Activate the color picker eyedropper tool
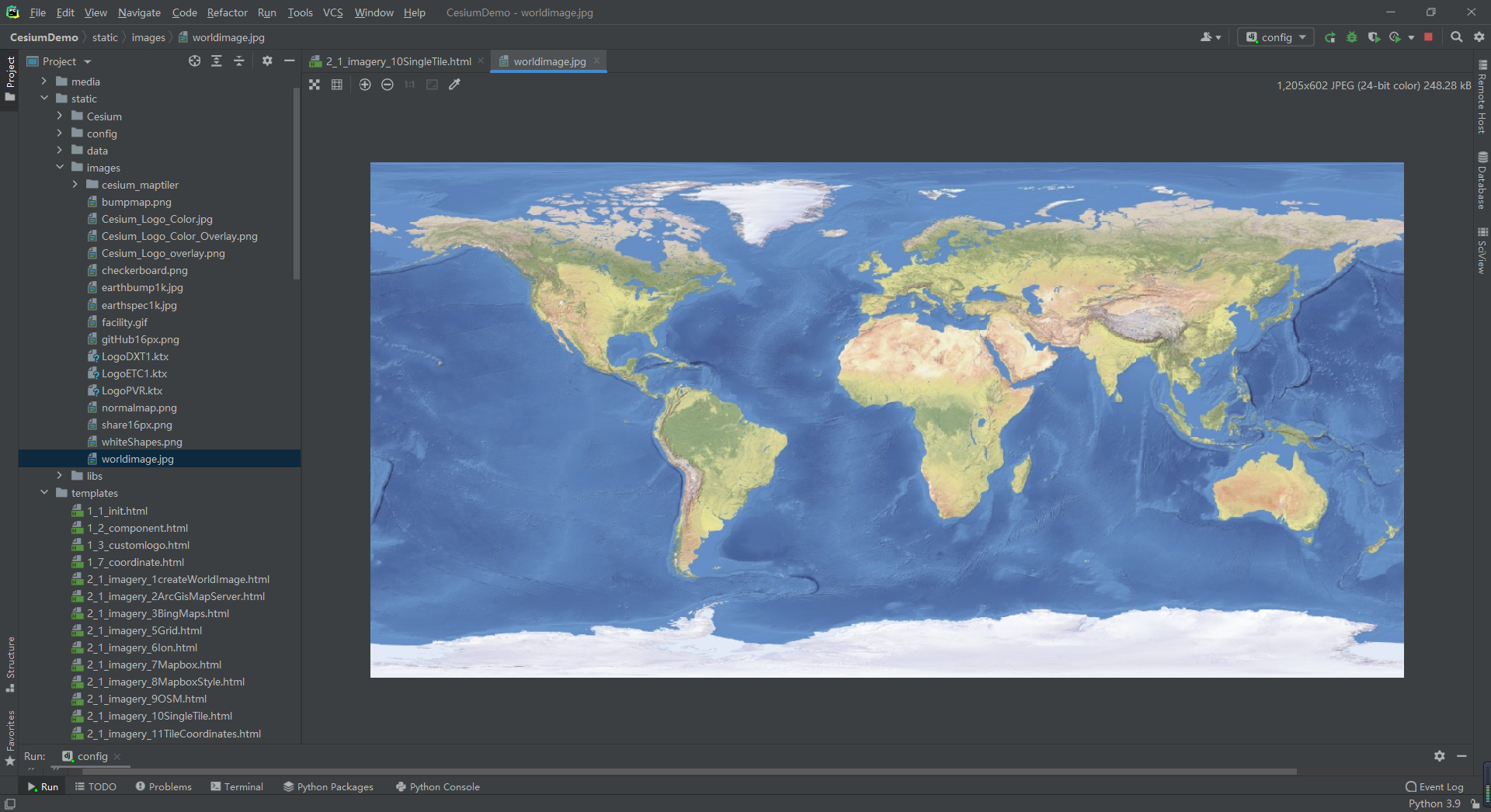1491x812 pixels. [x=455, y=85]
